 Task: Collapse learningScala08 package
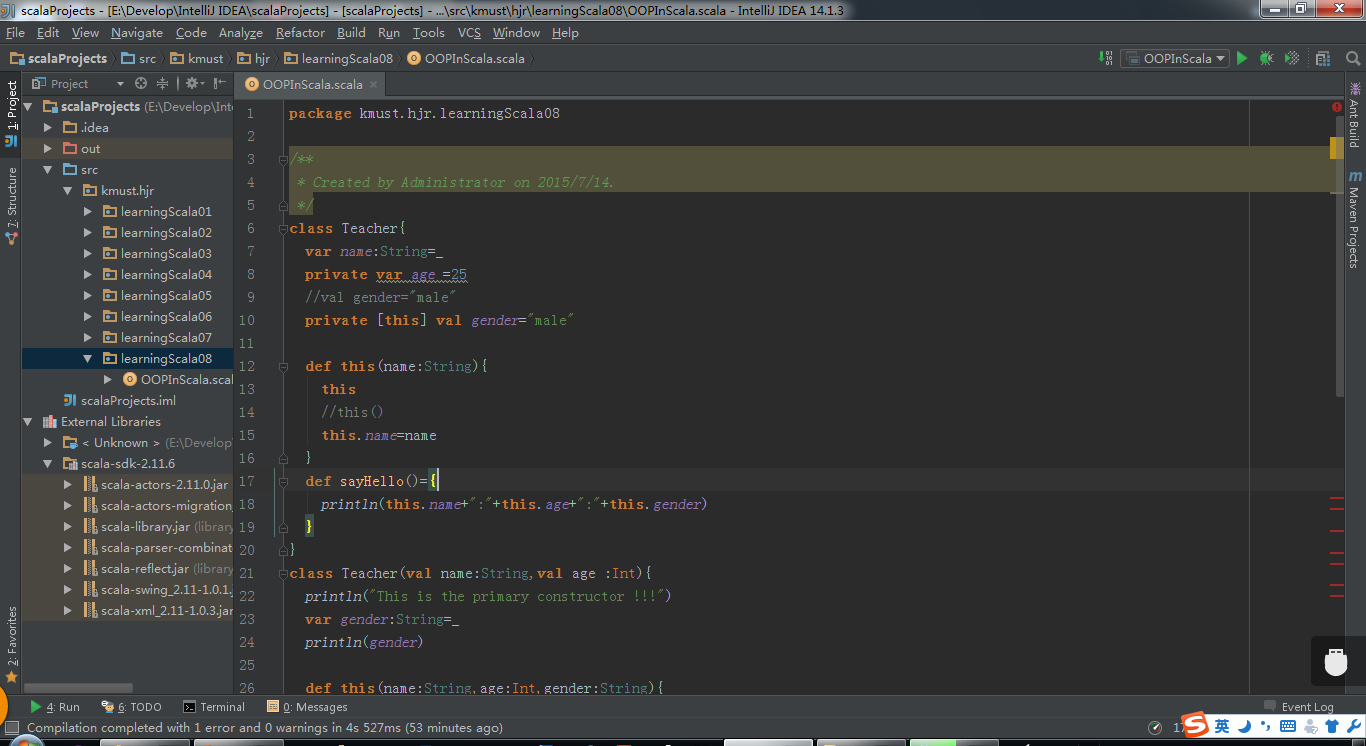(x=88, y=358)
